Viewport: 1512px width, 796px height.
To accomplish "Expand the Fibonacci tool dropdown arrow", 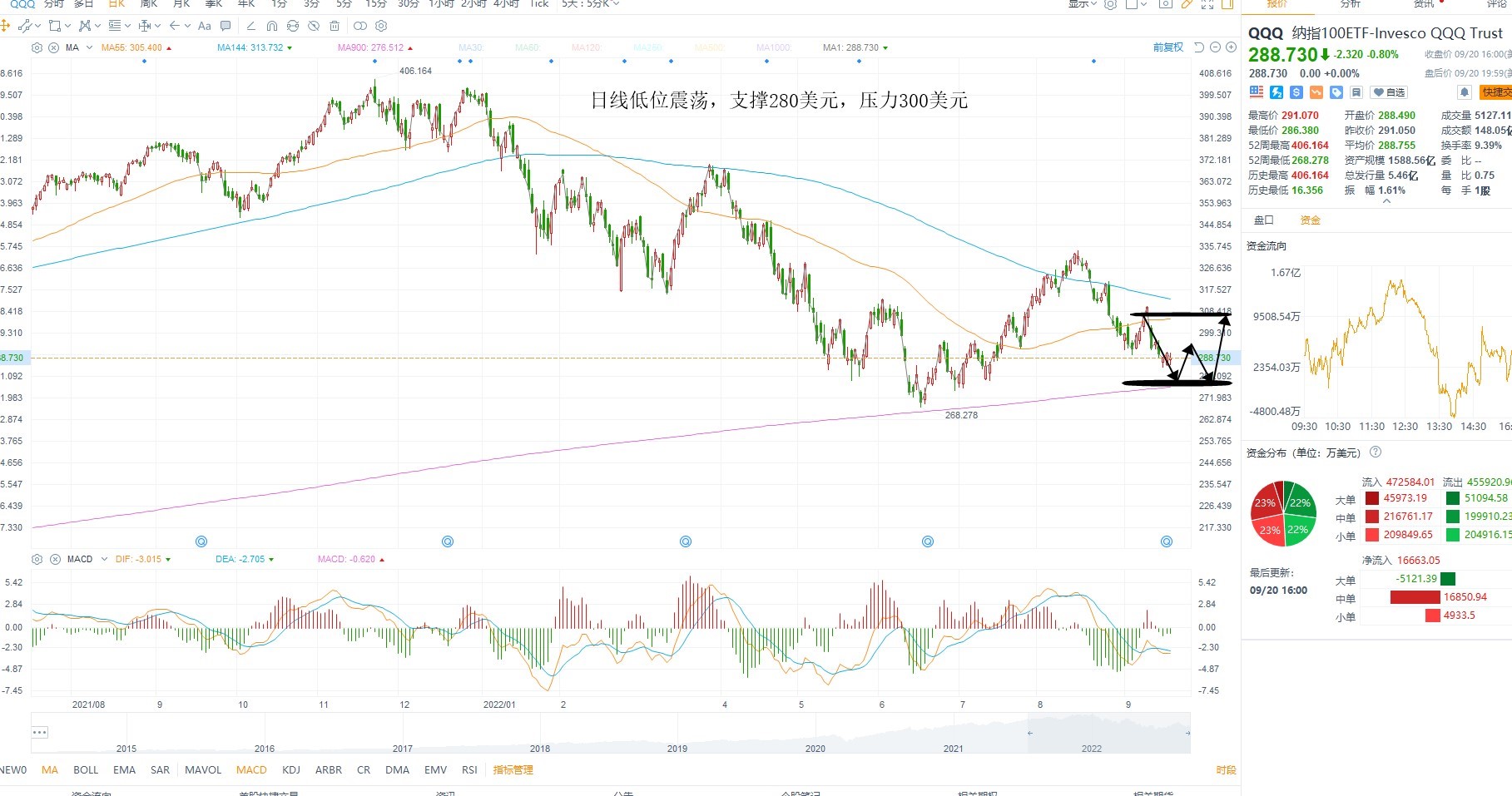I will [x=127, y=26].
